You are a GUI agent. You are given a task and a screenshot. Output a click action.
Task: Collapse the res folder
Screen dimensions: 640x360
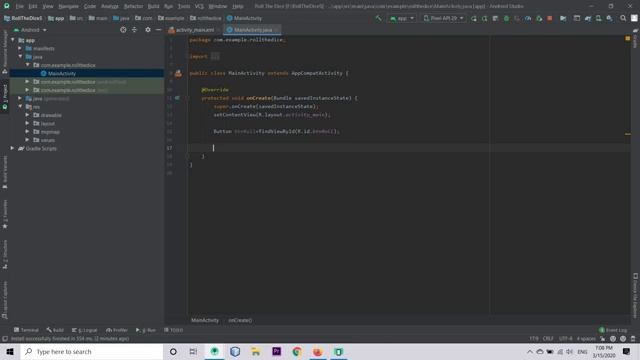click(x=20, y=107)
